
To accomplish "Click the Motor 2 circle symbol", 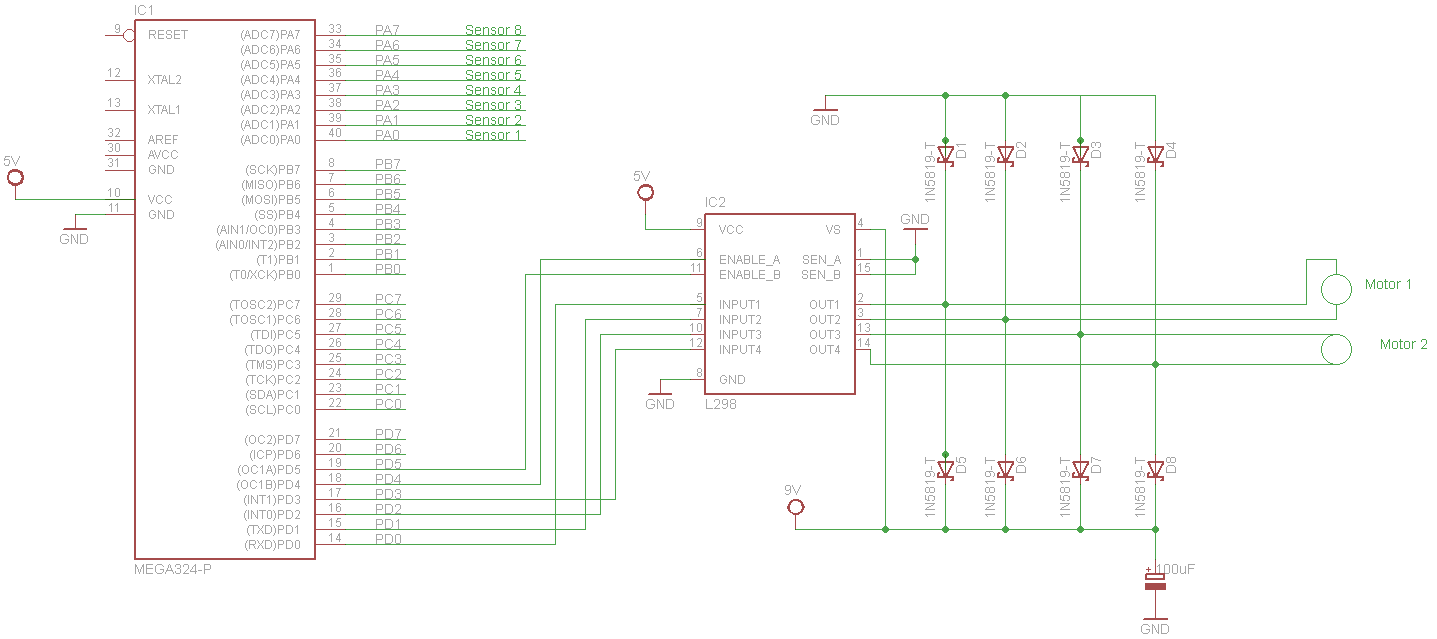I will coord(1336,349).
